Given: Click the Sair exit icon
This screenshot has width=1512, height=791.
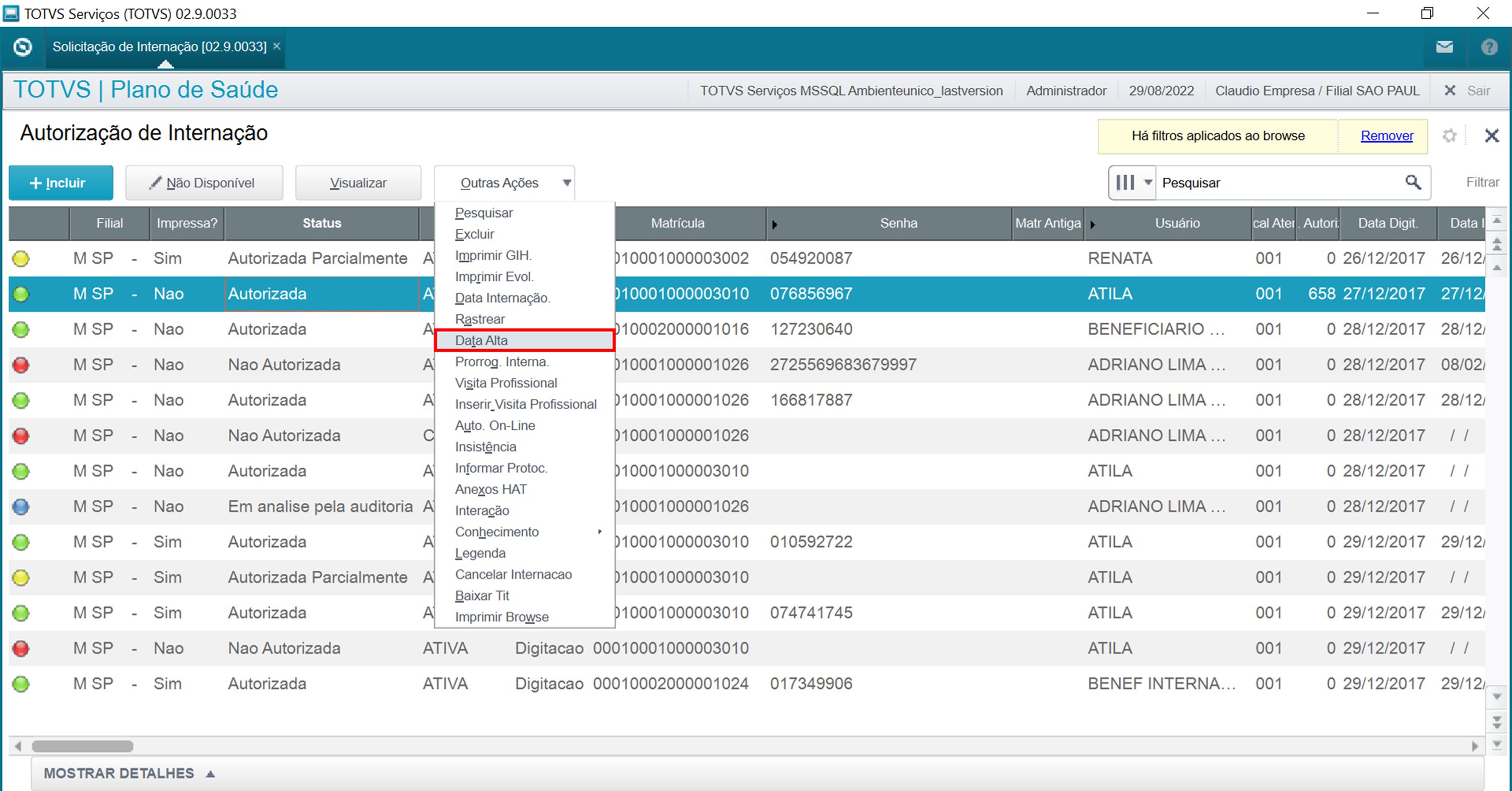Looking at the screenshot, I should point(1450,90).
